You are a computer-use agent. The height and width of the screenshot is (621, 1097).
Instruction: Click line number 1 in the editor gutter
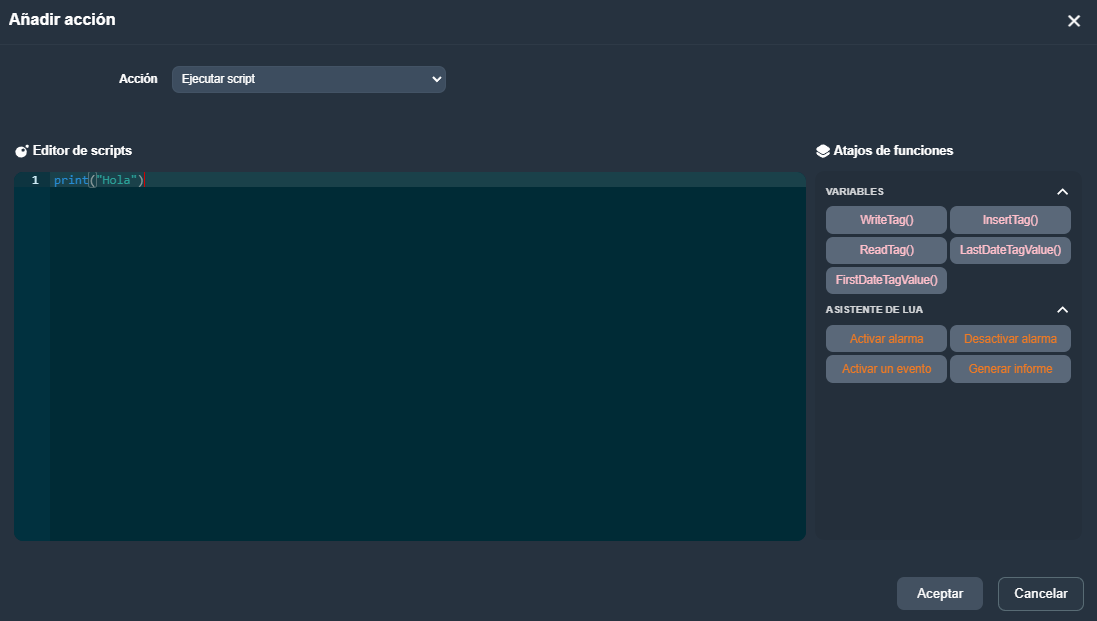(x=35, y=179)
